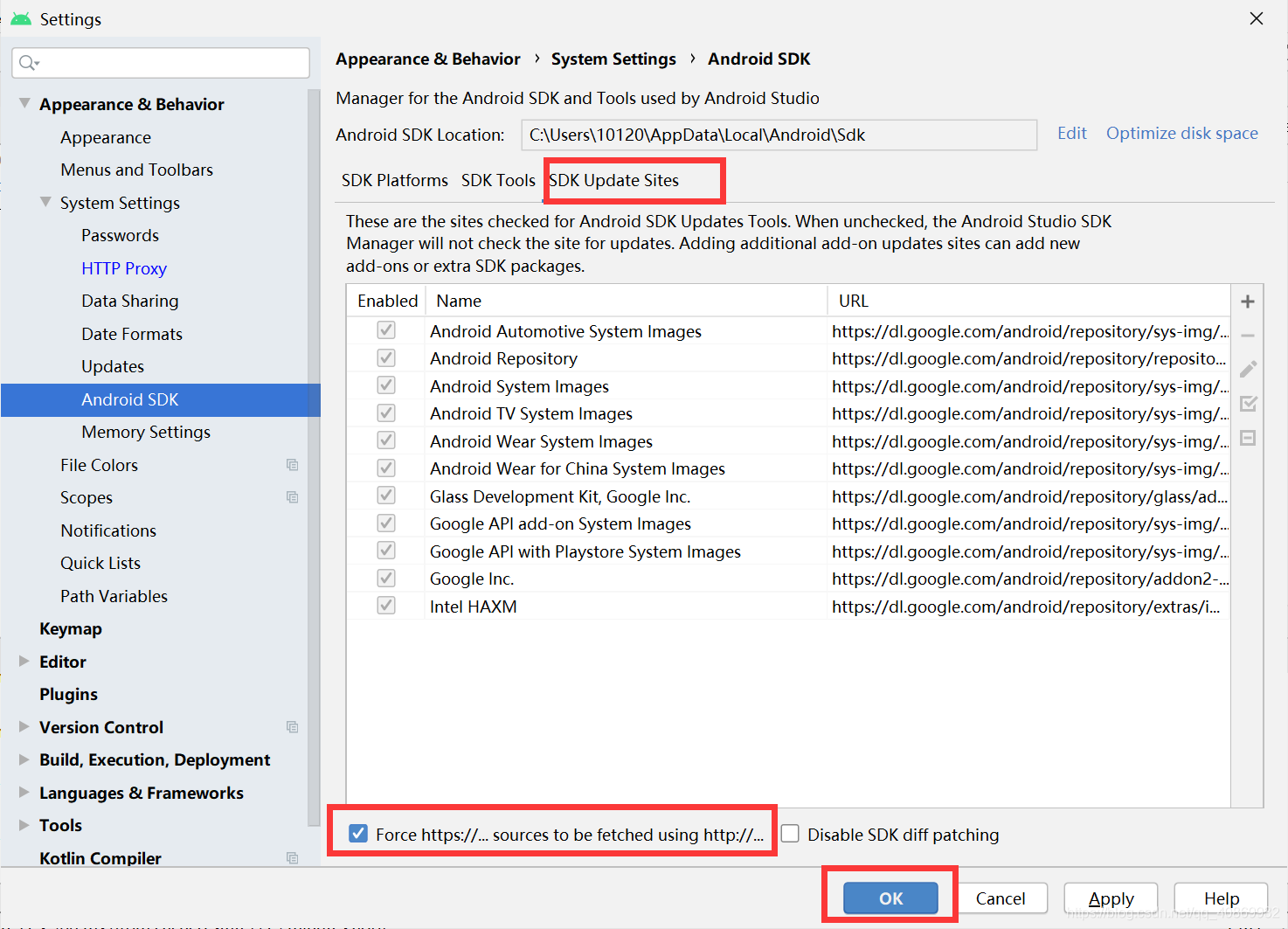Click the Apply button

point(1111,898)
